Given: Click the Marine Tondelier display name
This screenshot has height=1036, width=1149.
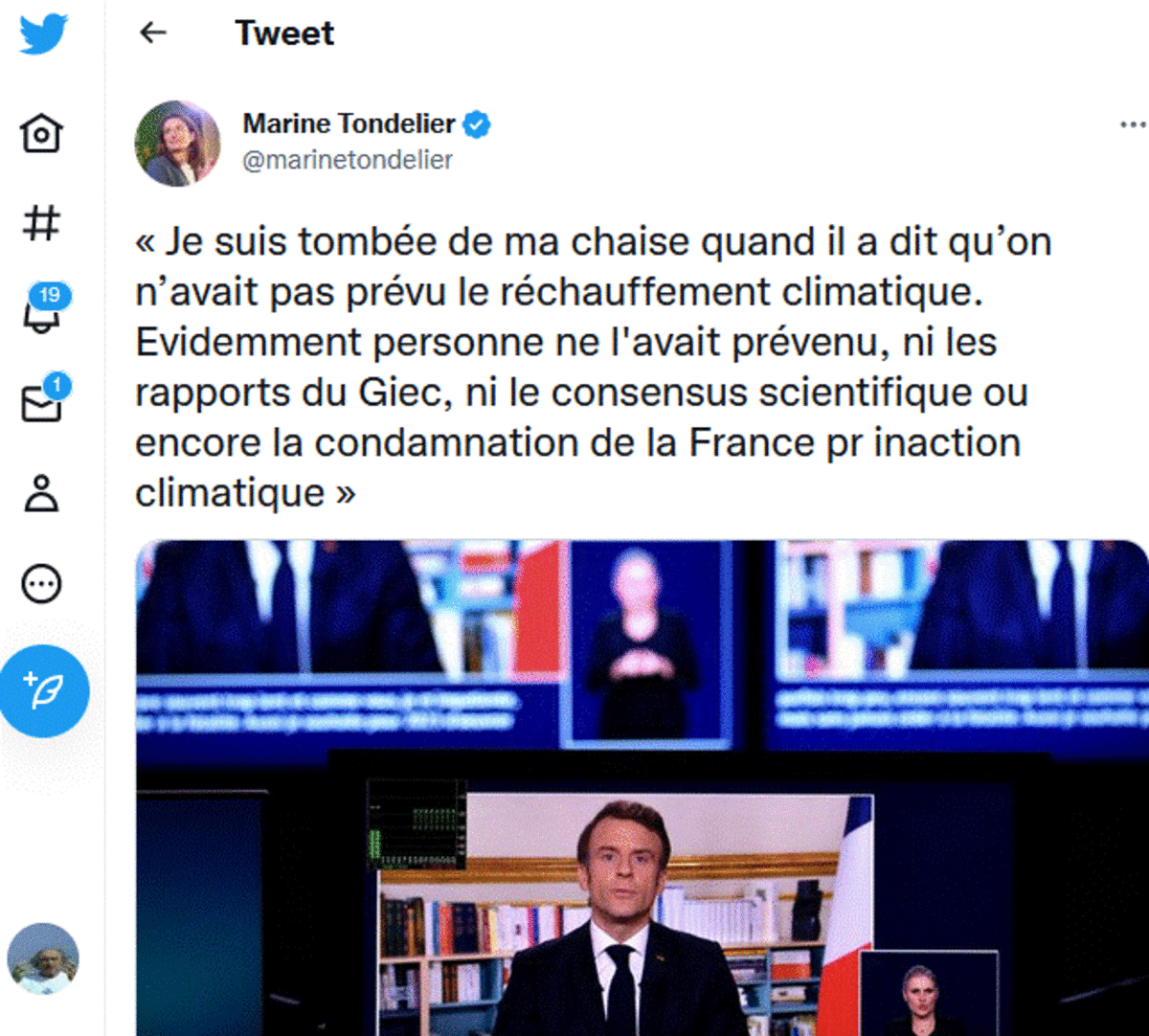Looking at the screenshot, I should point(349,124).
